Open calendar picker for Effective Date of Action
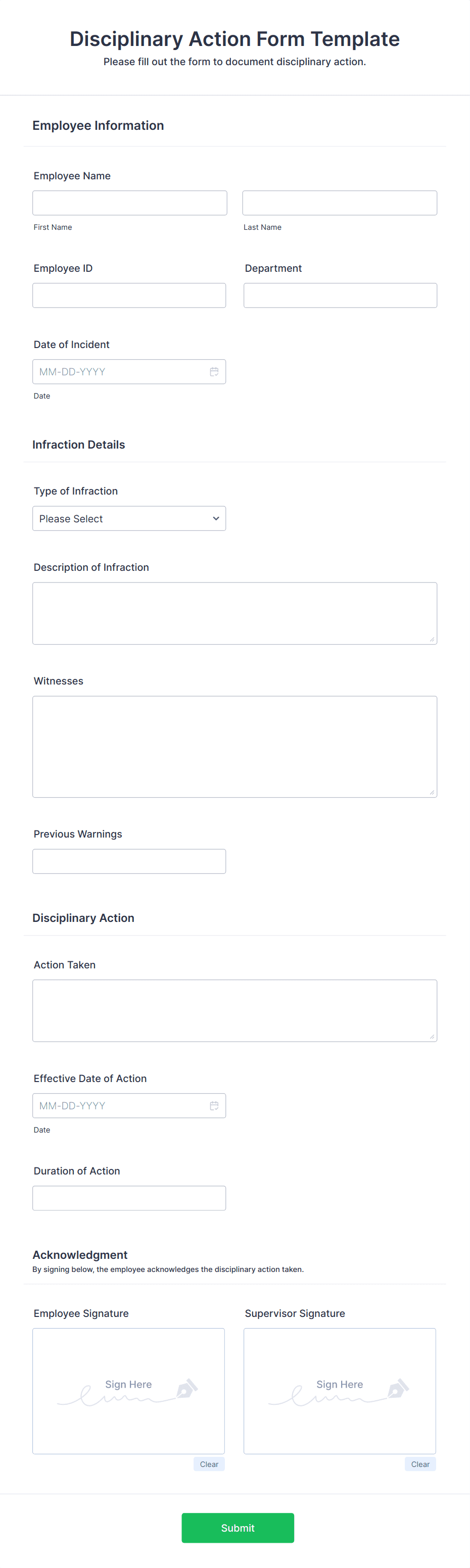Viewport: 470px width, 1568px height. point(214,1105)
